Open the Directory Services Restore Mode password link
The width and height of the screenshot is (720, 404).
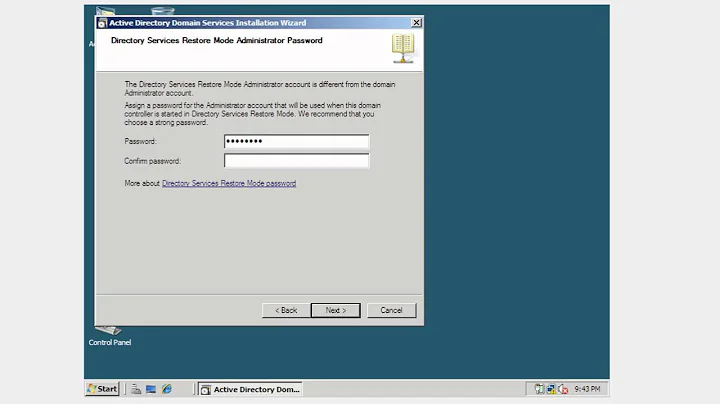(x=229, y=183)
